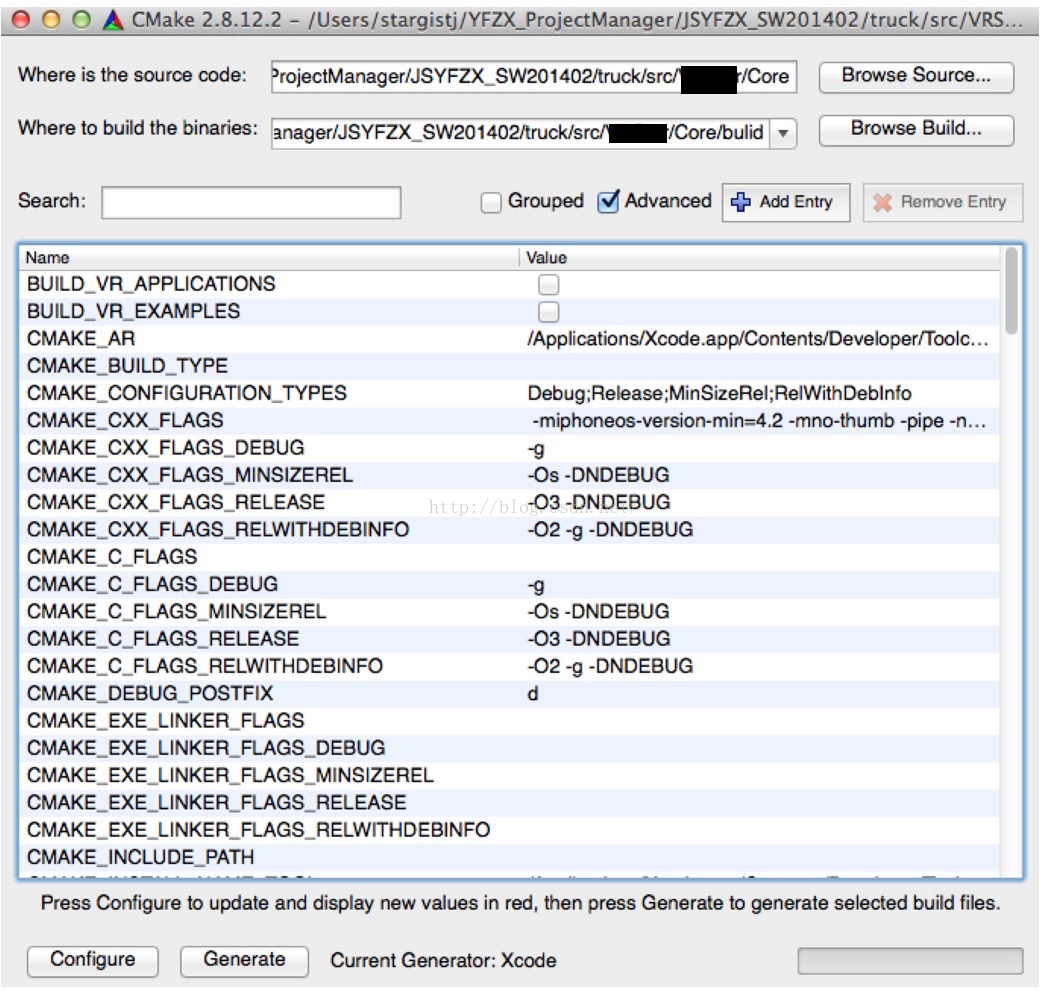1048x992 pixels.
Task: Click the -g value of CMAKE_C_FLAGS_DEBUG
Action: point(536,586)
